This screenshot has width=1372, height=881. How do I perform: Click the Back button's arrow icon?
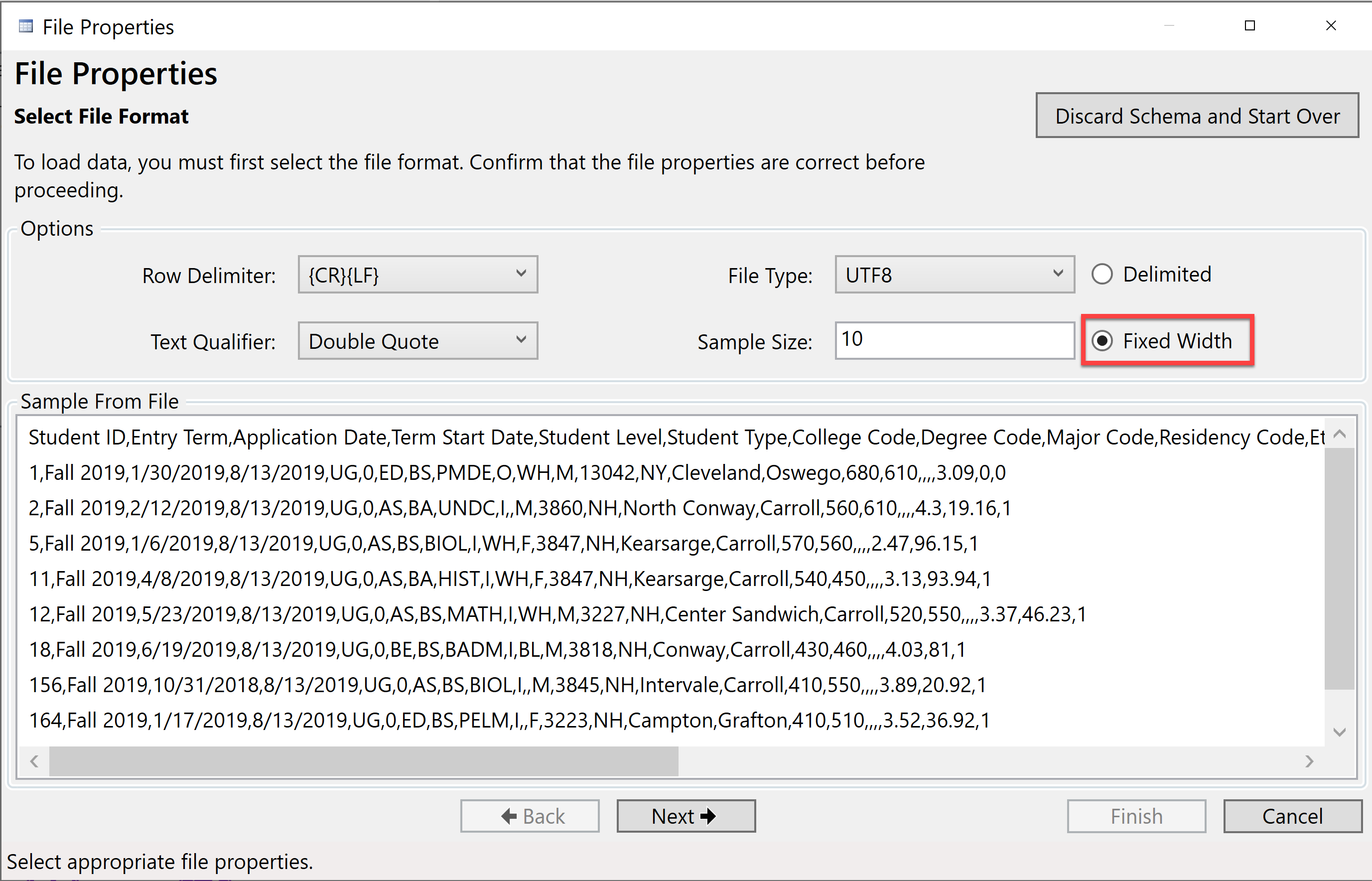click(x=510, y=816)
